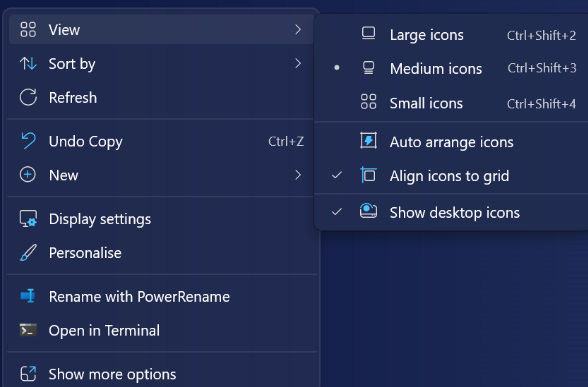Viewport: 588px width, 387px height.
Task: Click the Sort by arrows icon
Action: coord(28,64)
